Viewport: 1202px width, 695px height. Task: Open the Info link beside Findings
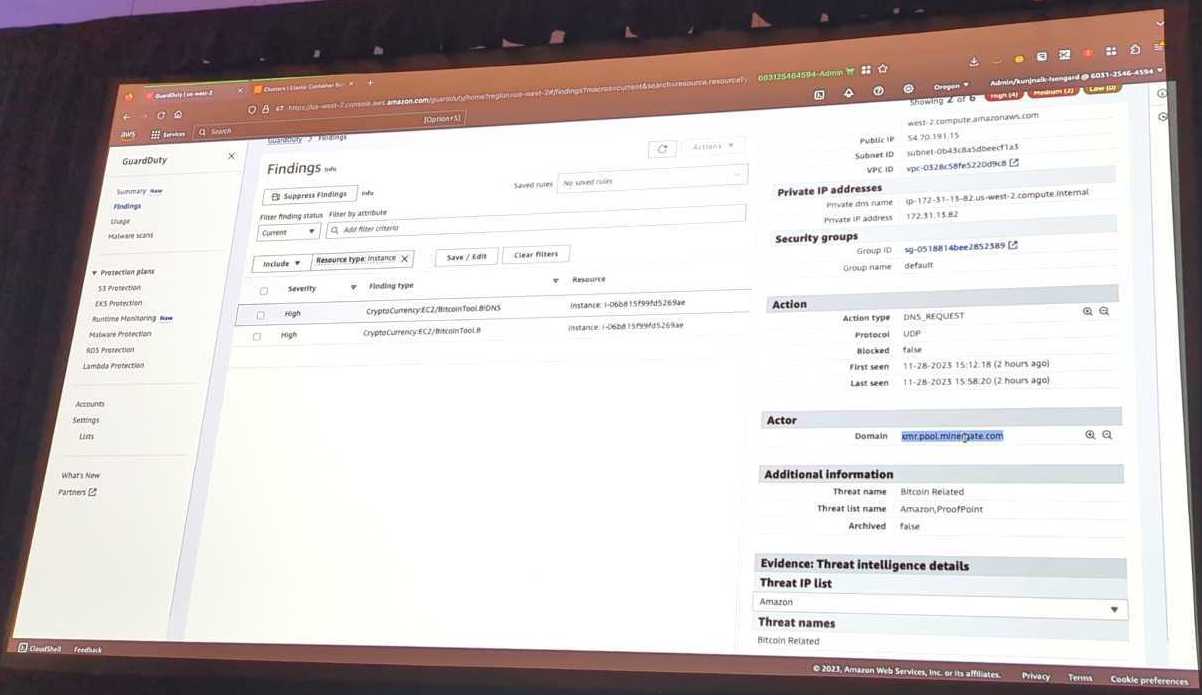331,170
